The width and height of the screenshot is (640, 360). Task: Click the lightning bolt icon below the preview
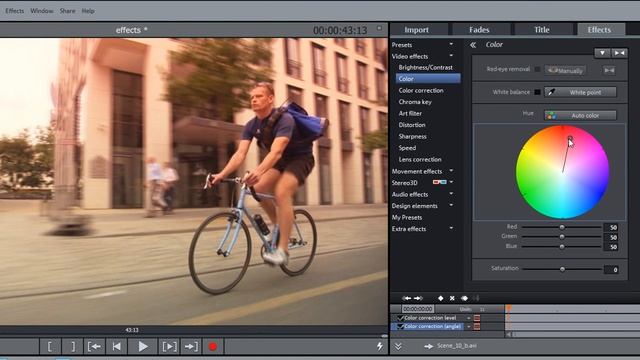(380, 346)
